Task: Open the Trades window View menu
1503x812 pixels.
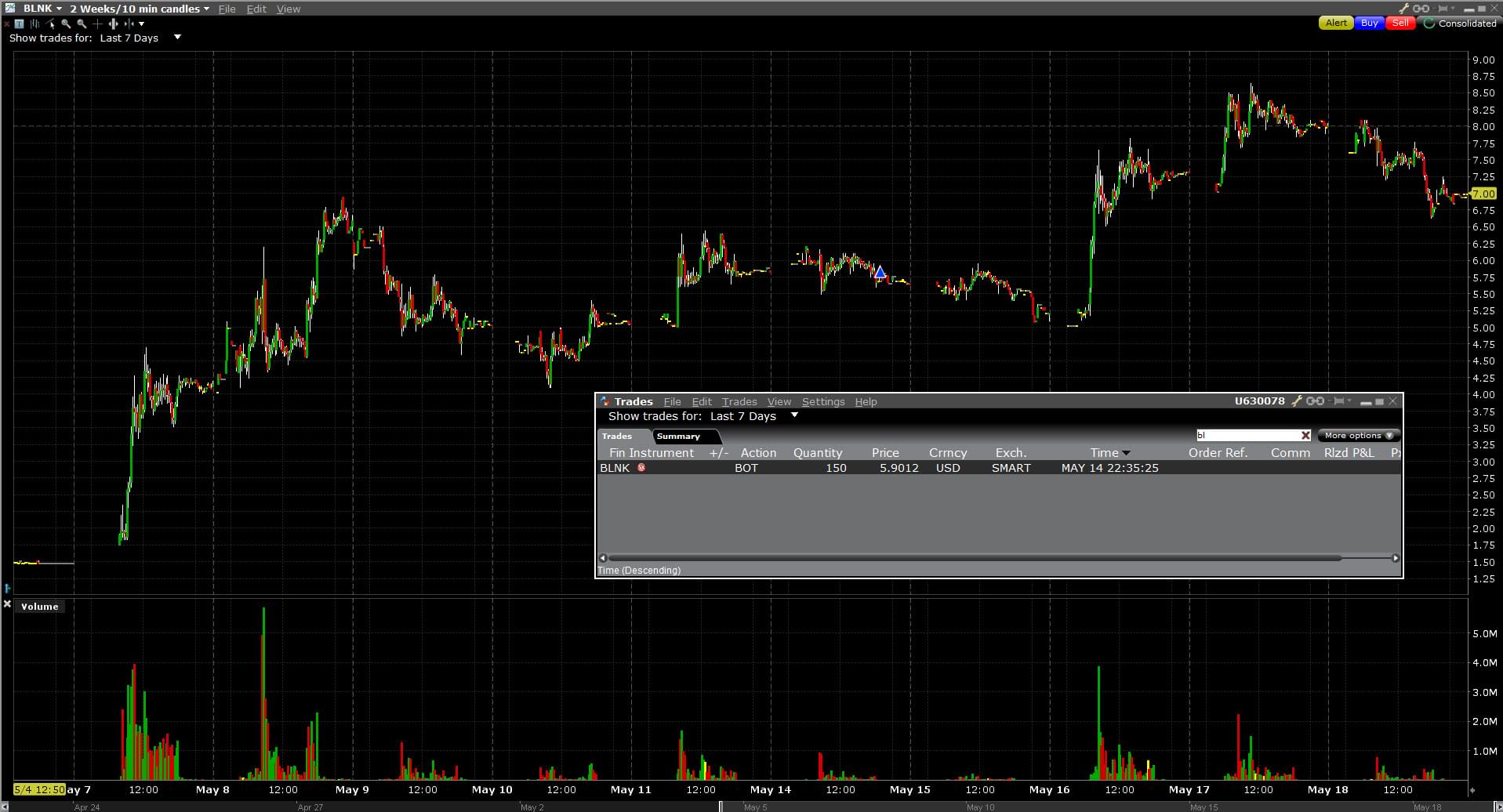Action: tap(779, 401)
